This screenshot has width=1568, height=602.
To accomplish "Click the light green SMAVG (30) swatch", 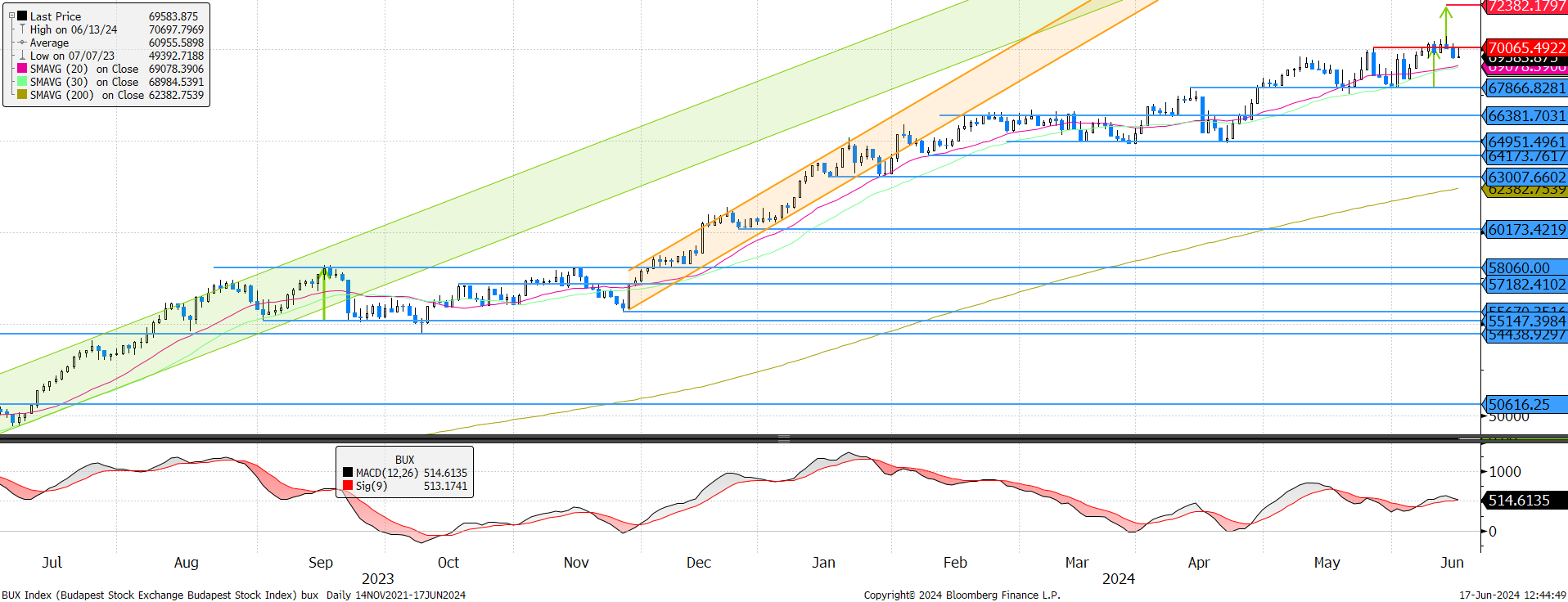I will point(22,82).
